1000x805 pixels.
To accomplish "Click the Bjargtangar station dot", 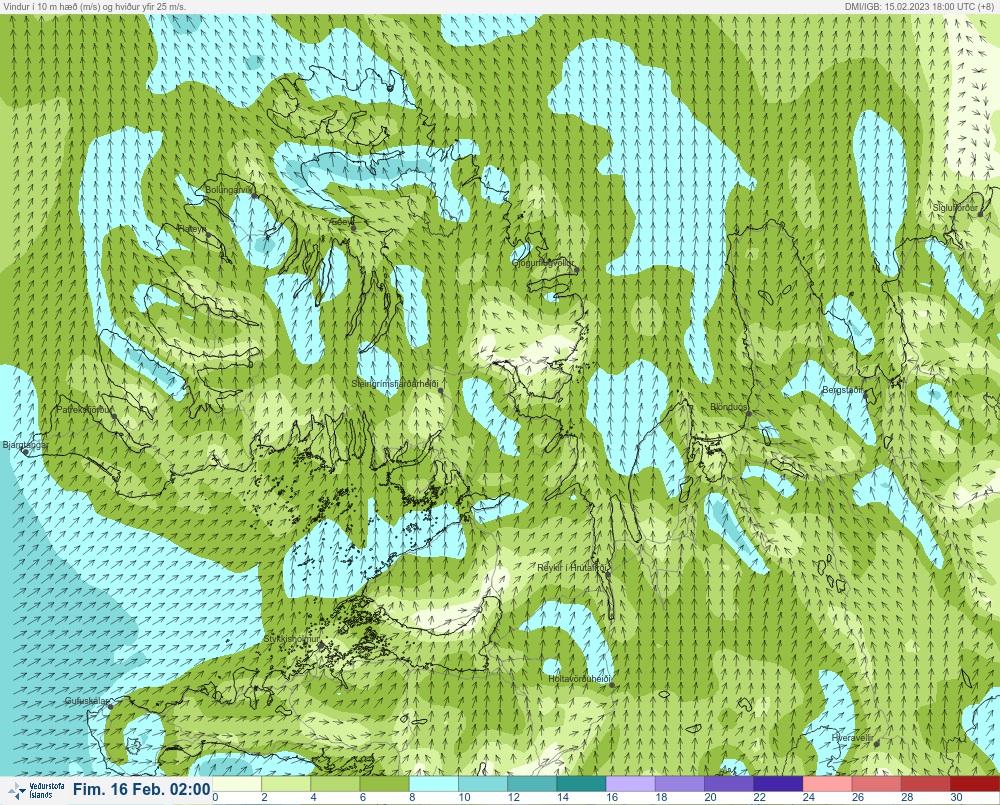I will [x=26, y=452].
